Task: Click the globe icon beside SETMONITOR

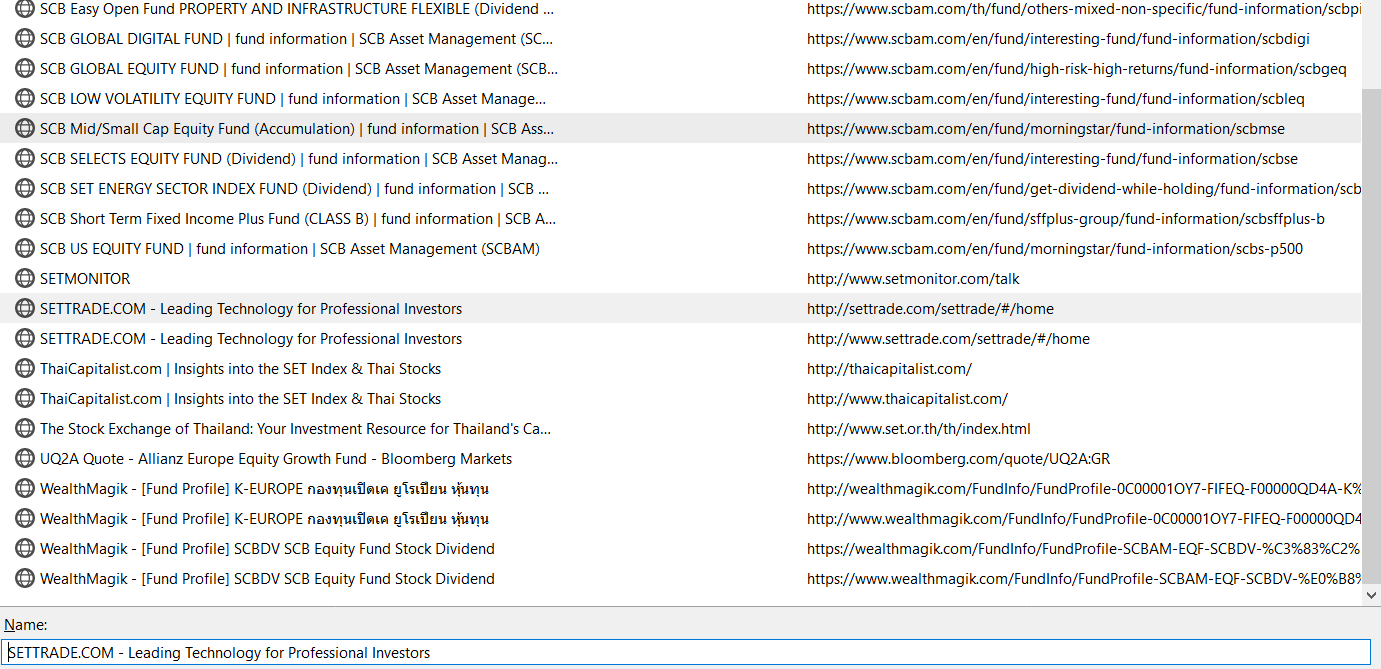Action: tap(25, 279)
